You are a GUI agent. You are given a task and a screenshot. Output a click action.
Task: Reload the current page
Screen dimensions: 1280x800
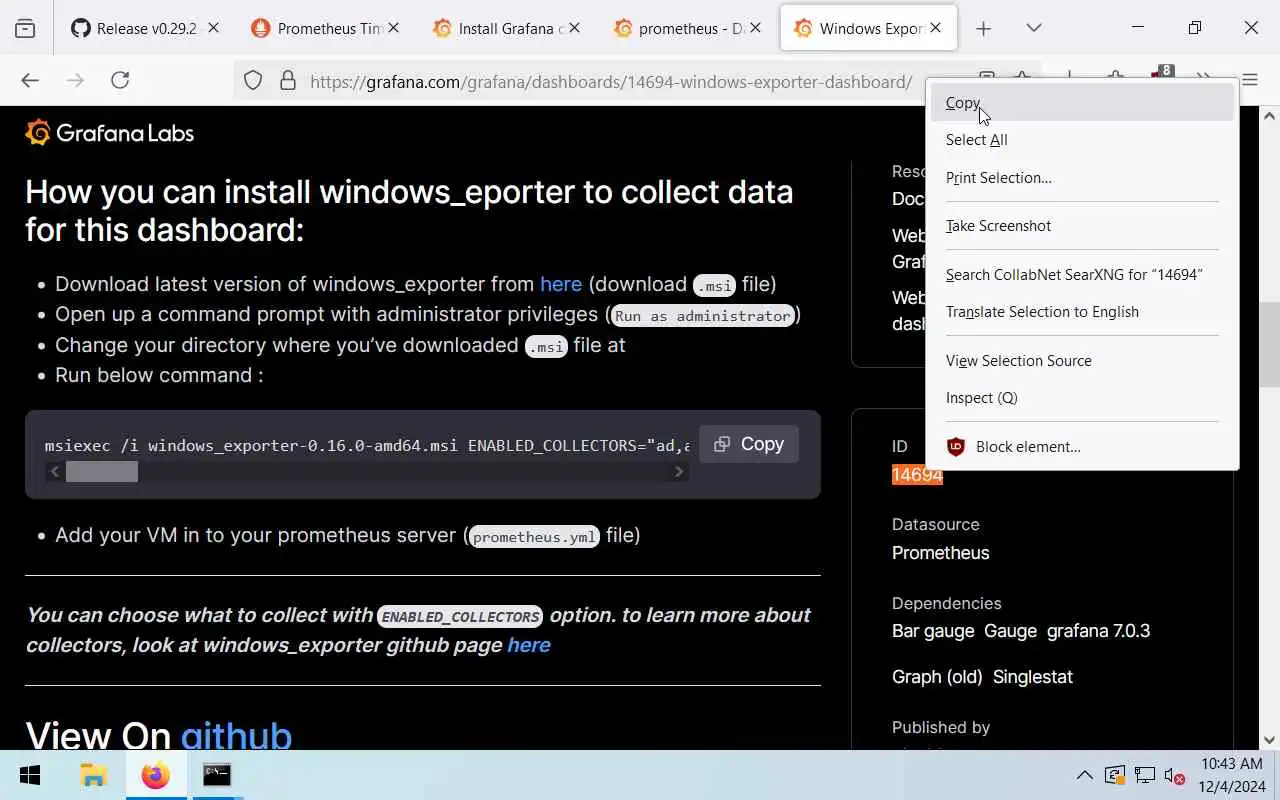point(120,81)
